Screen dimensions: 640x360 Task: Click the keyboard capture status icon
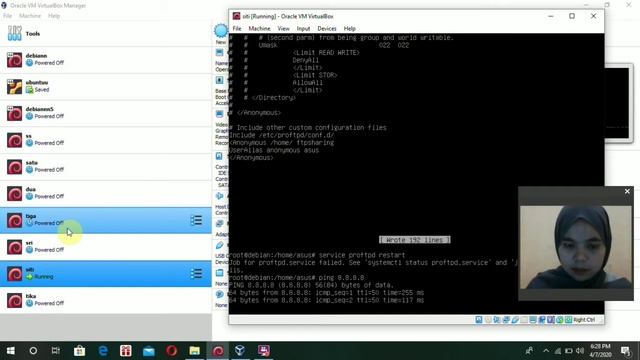tap(569, 320)
